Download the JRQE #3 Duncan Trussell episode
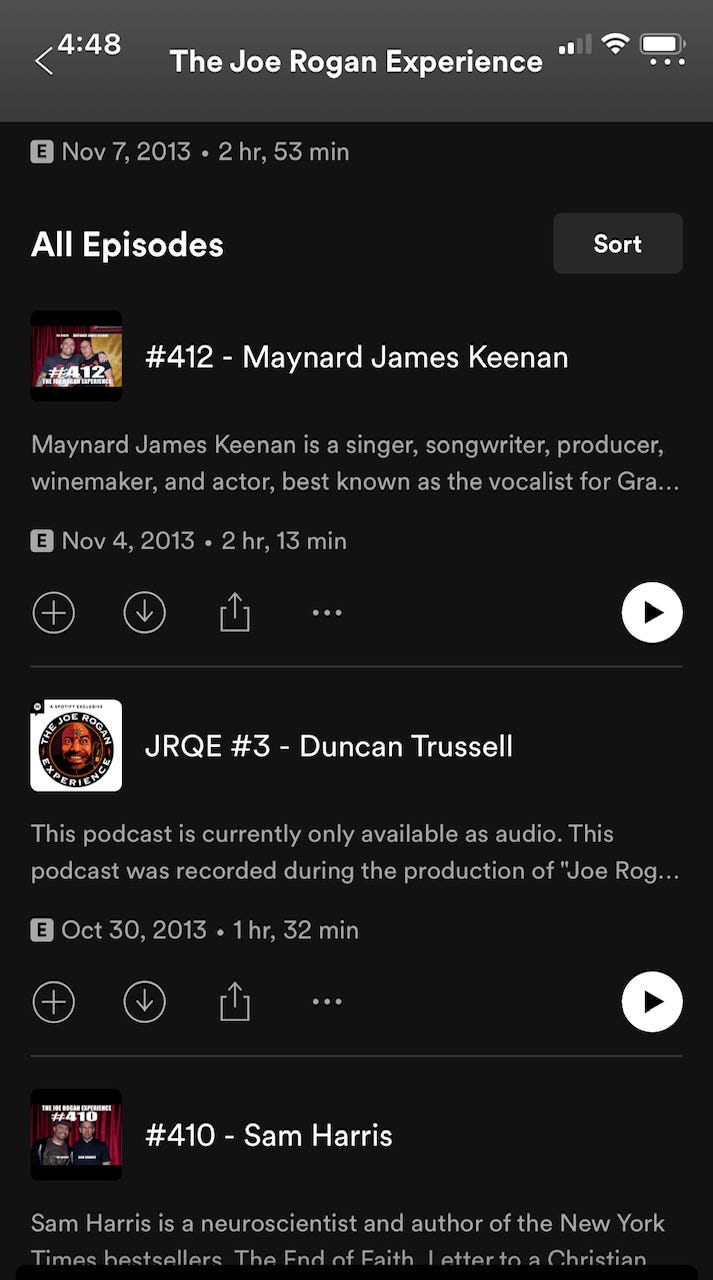Viewport: 713px width, 1280px height. coord(144,1002)
